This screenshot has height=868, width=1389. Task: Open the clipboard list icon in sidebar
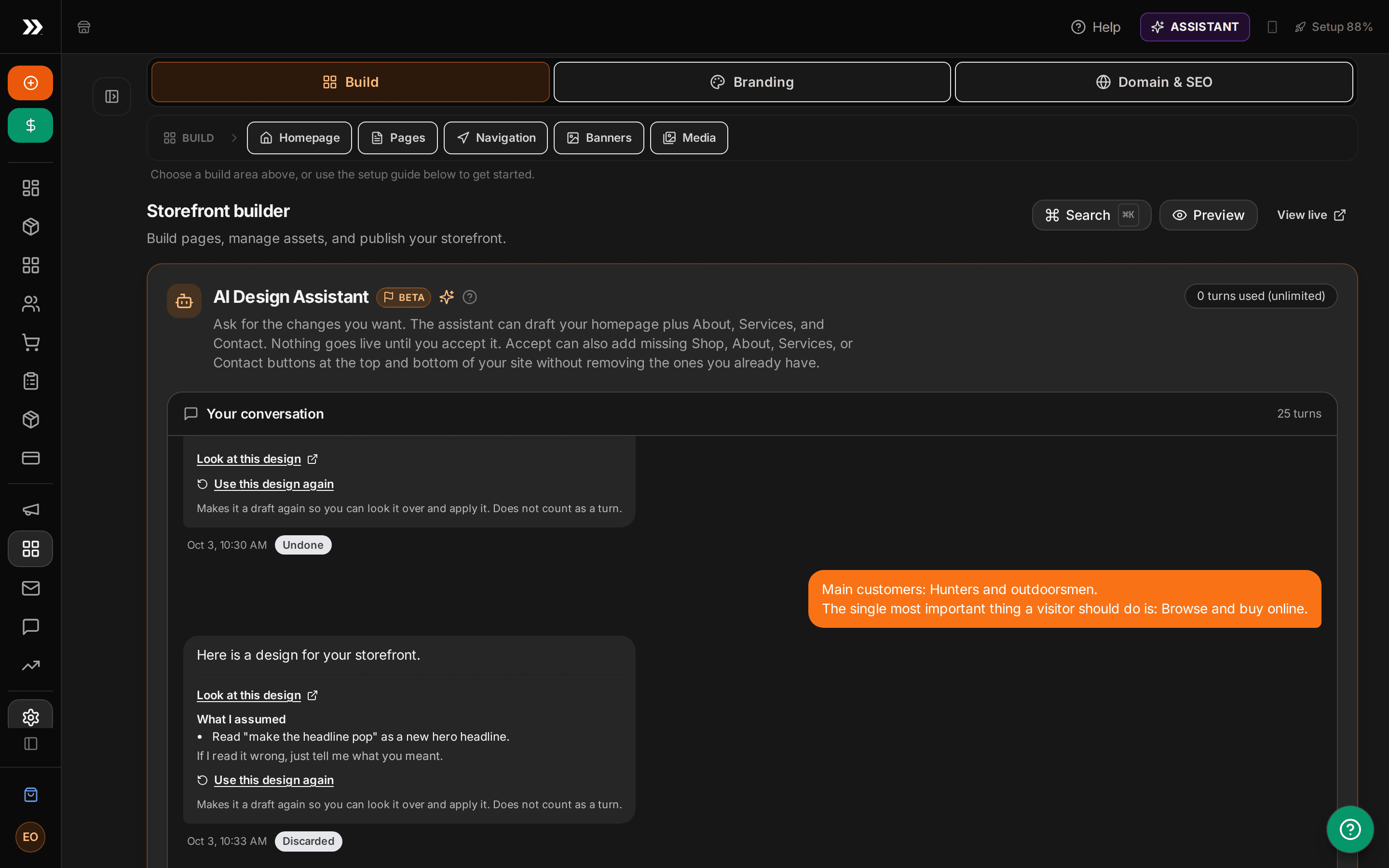coord(30,380)
